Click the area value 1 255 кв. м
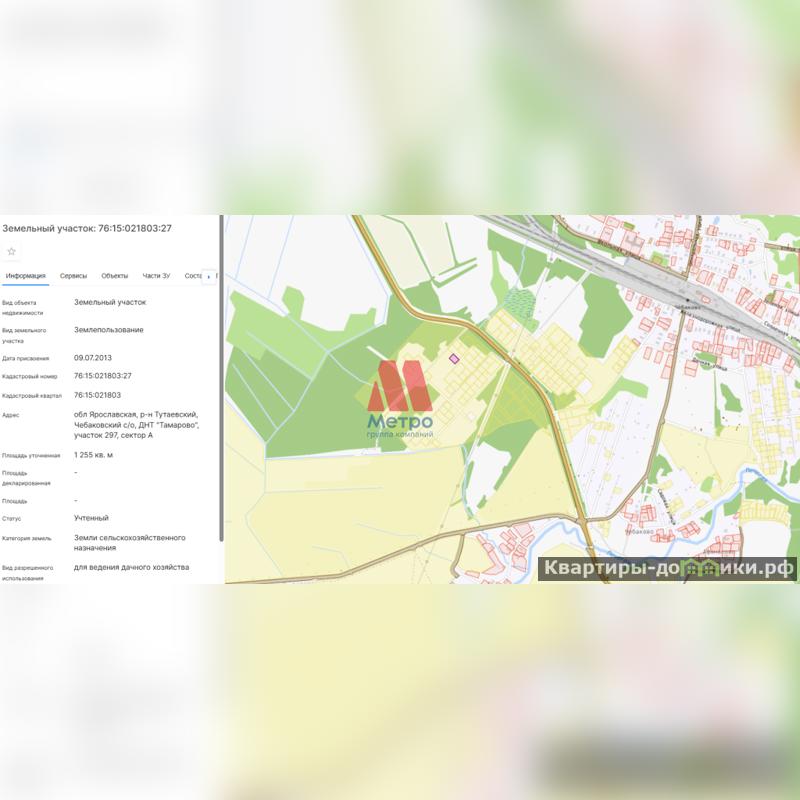 click(x=94, y=455)
